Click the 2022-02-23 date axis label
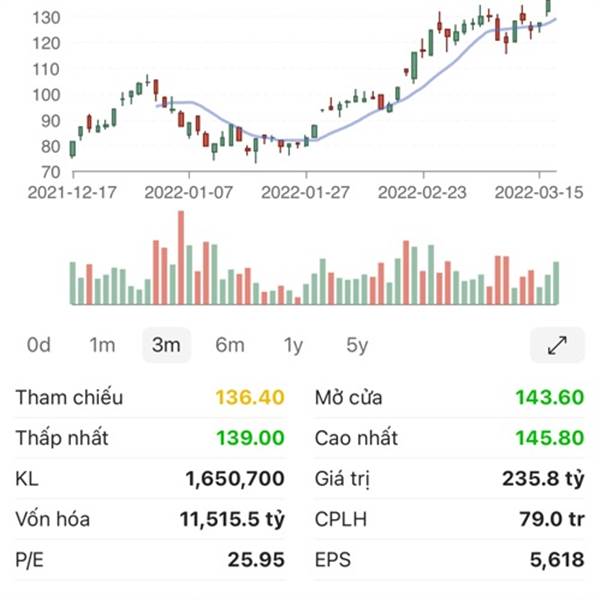This screenshot has height=600, width=600. [422, 192]
